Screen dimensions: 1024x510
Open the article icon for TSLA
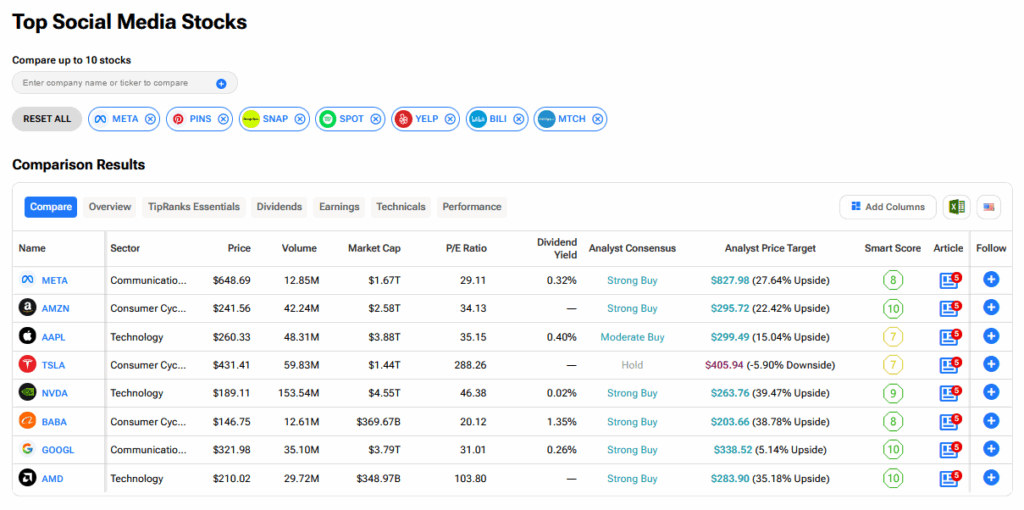948,365
